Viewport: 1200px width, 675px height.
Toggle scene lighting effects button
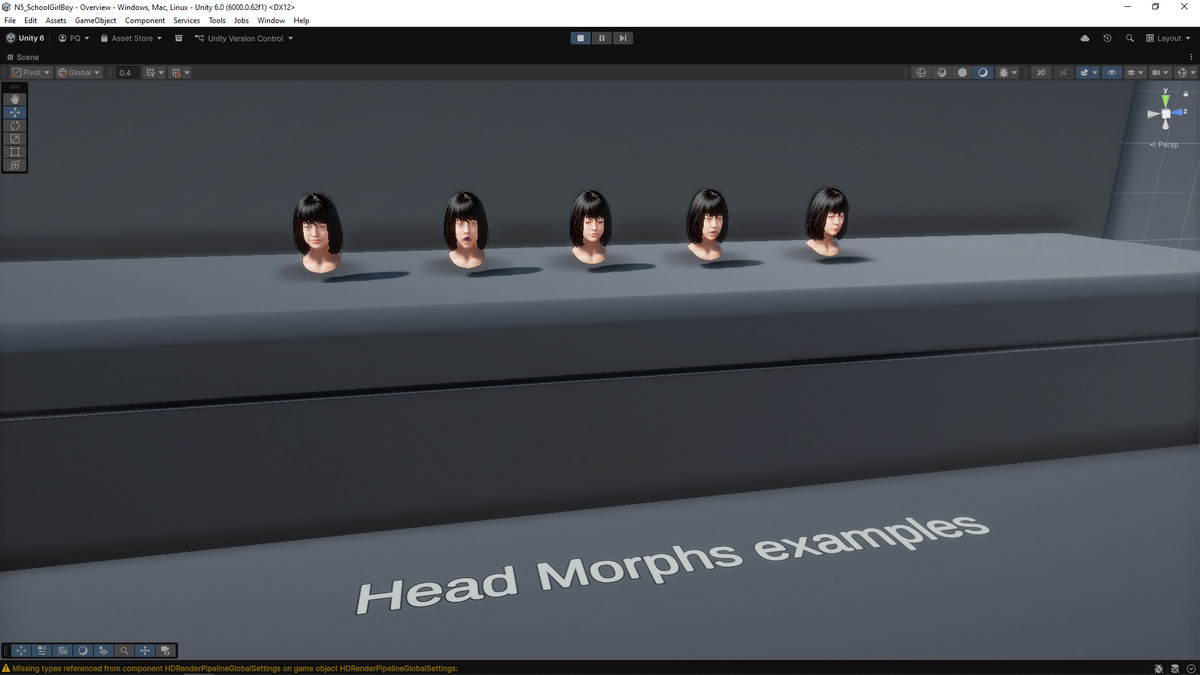click(1063, 72)
